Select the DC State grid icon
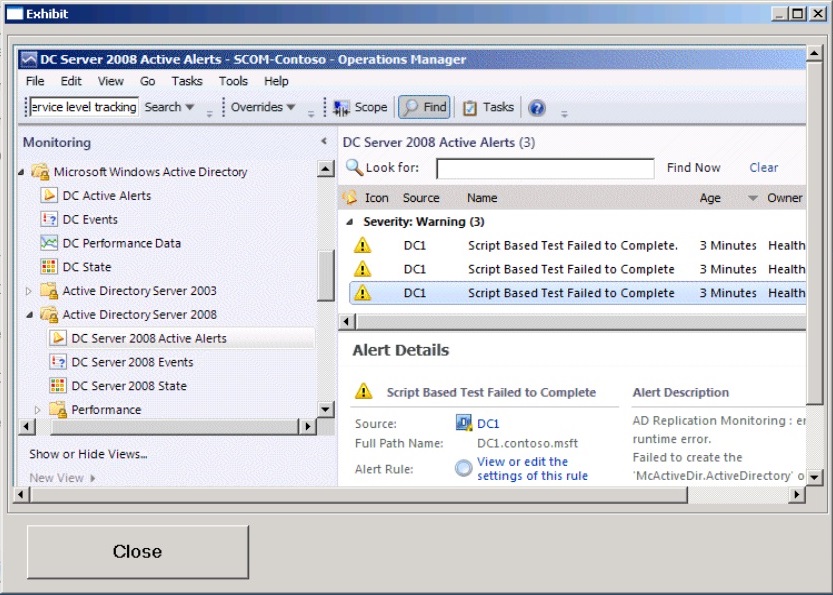 point(49,267)
